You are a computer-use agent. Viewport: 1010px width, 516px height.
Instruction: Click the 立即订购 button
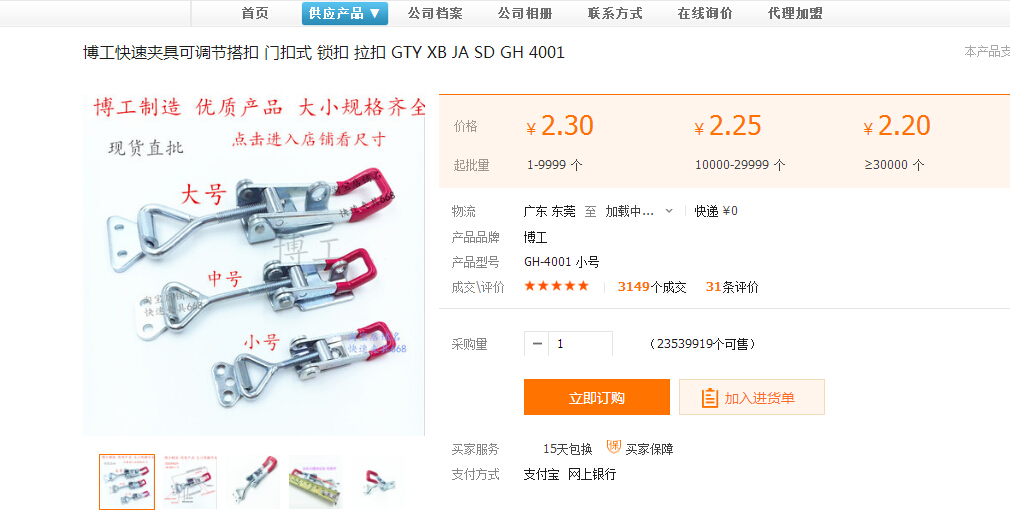point(597,397)
